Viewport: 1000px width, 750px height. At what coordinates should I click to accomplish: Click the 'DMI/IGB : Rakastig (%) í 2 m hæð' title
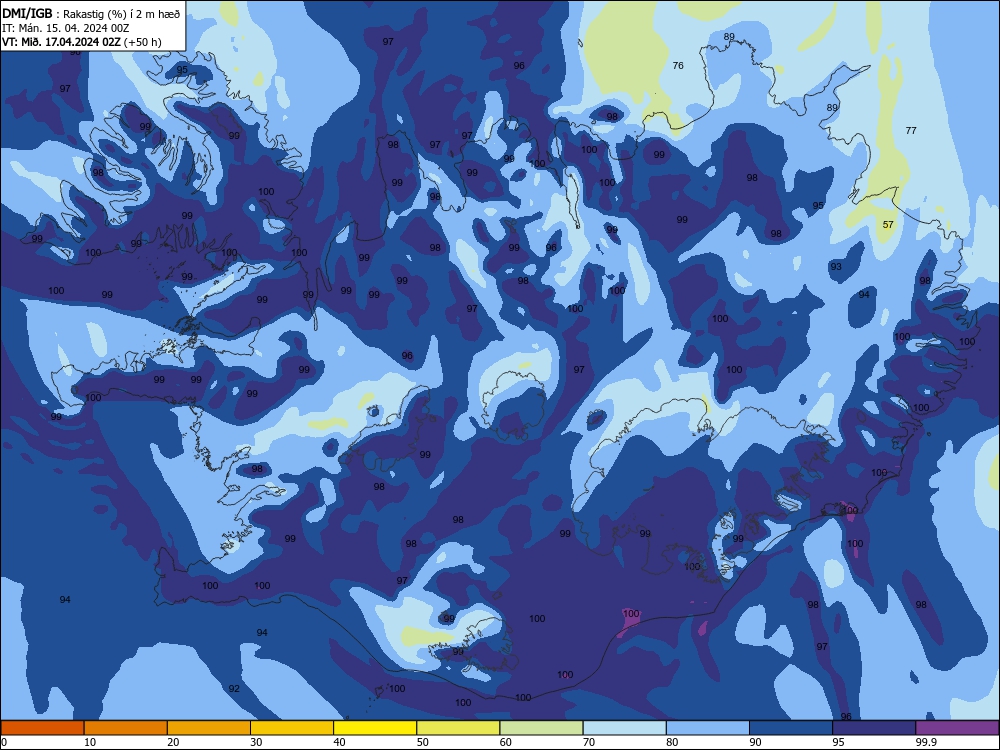tap(91, 14)
